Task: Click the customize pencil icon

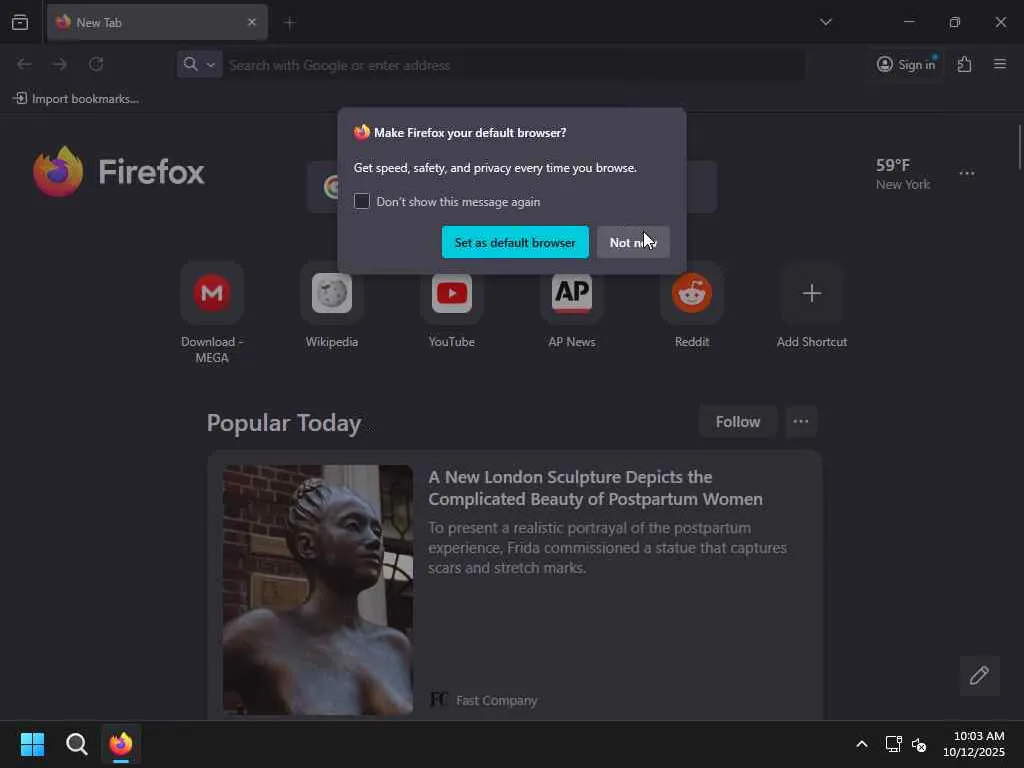Action: pos(978,675)
